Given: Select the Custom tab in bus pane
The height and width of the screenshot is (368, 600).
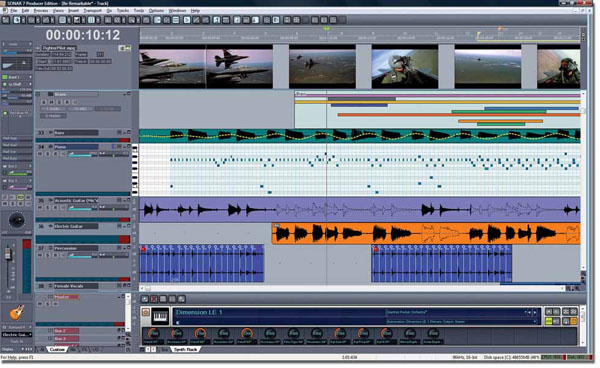Looking at the screenshot, I should 57,349.
